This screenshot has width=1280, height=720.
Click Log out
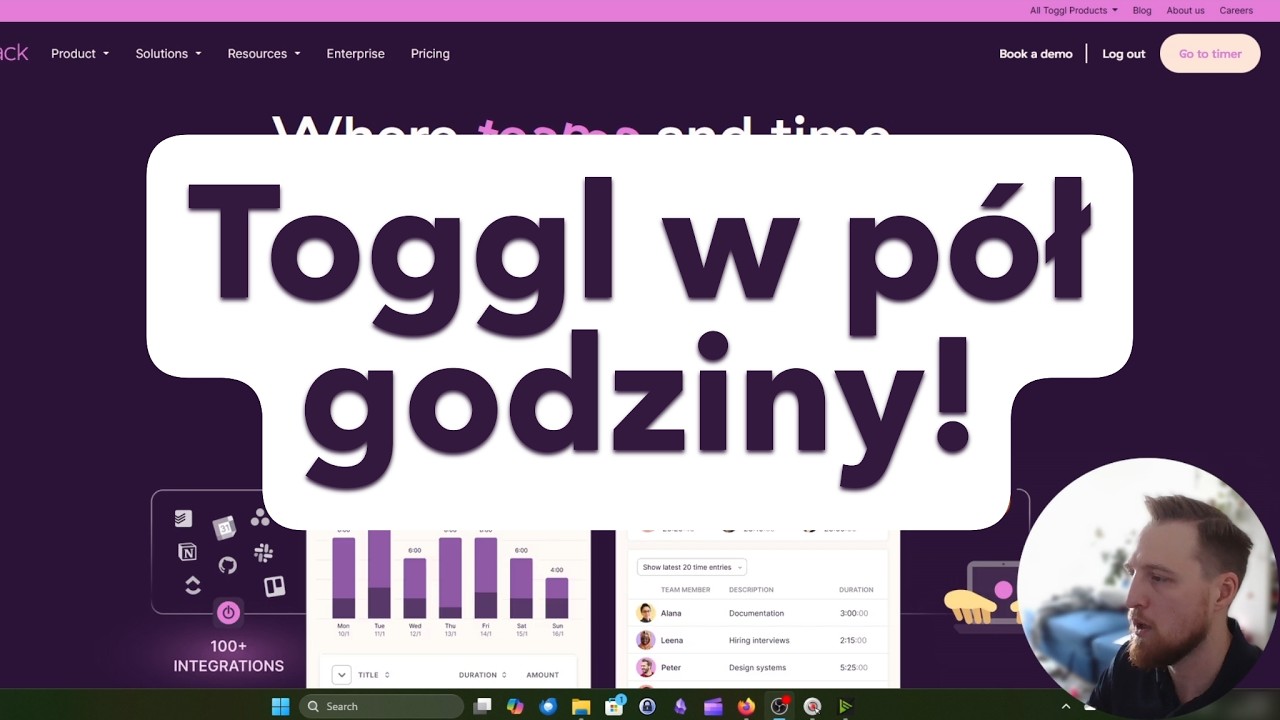1124,54
